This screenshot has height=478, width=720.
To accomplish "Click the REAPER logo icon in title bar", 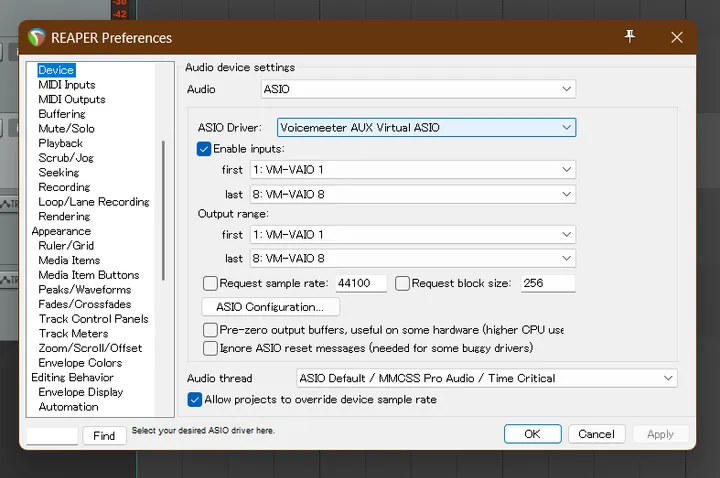I will coord(37,38).
